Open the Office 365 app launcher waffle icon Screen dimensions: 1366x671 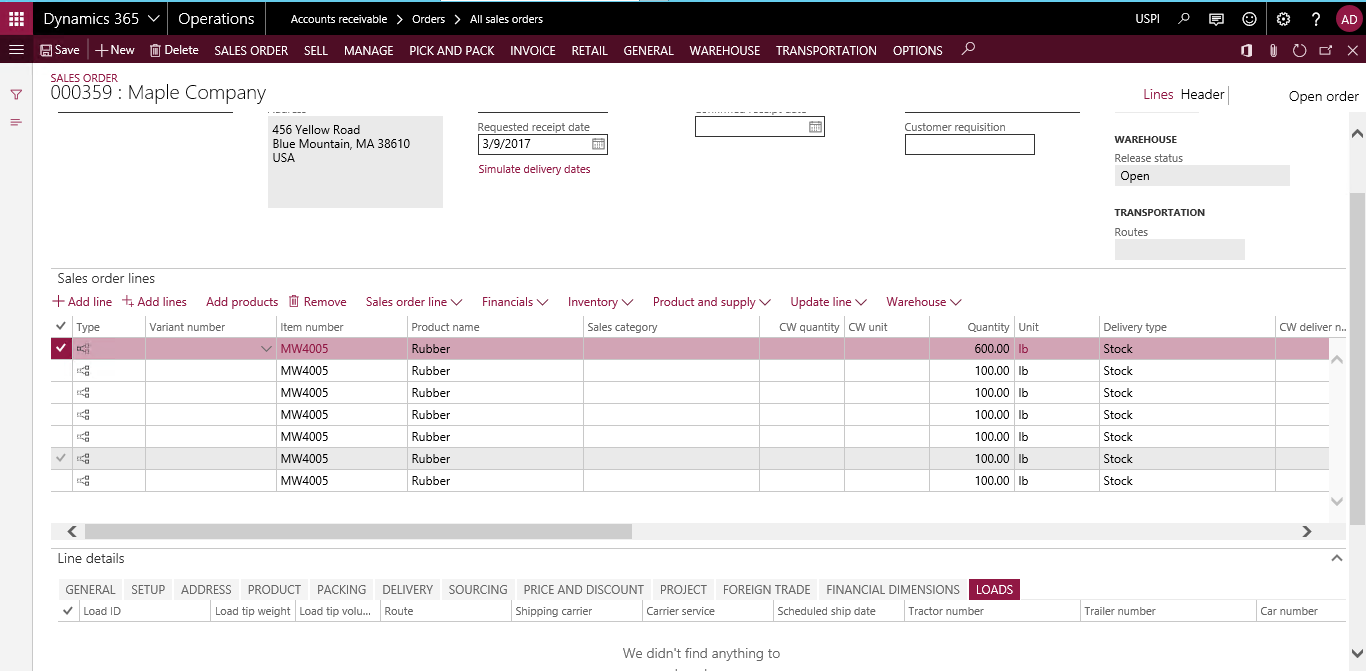click(x=15, y=18)
